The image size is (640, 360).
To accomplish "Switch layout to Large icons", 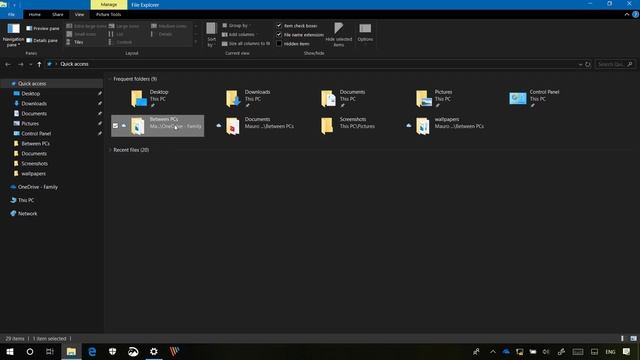I will (124, 26).
